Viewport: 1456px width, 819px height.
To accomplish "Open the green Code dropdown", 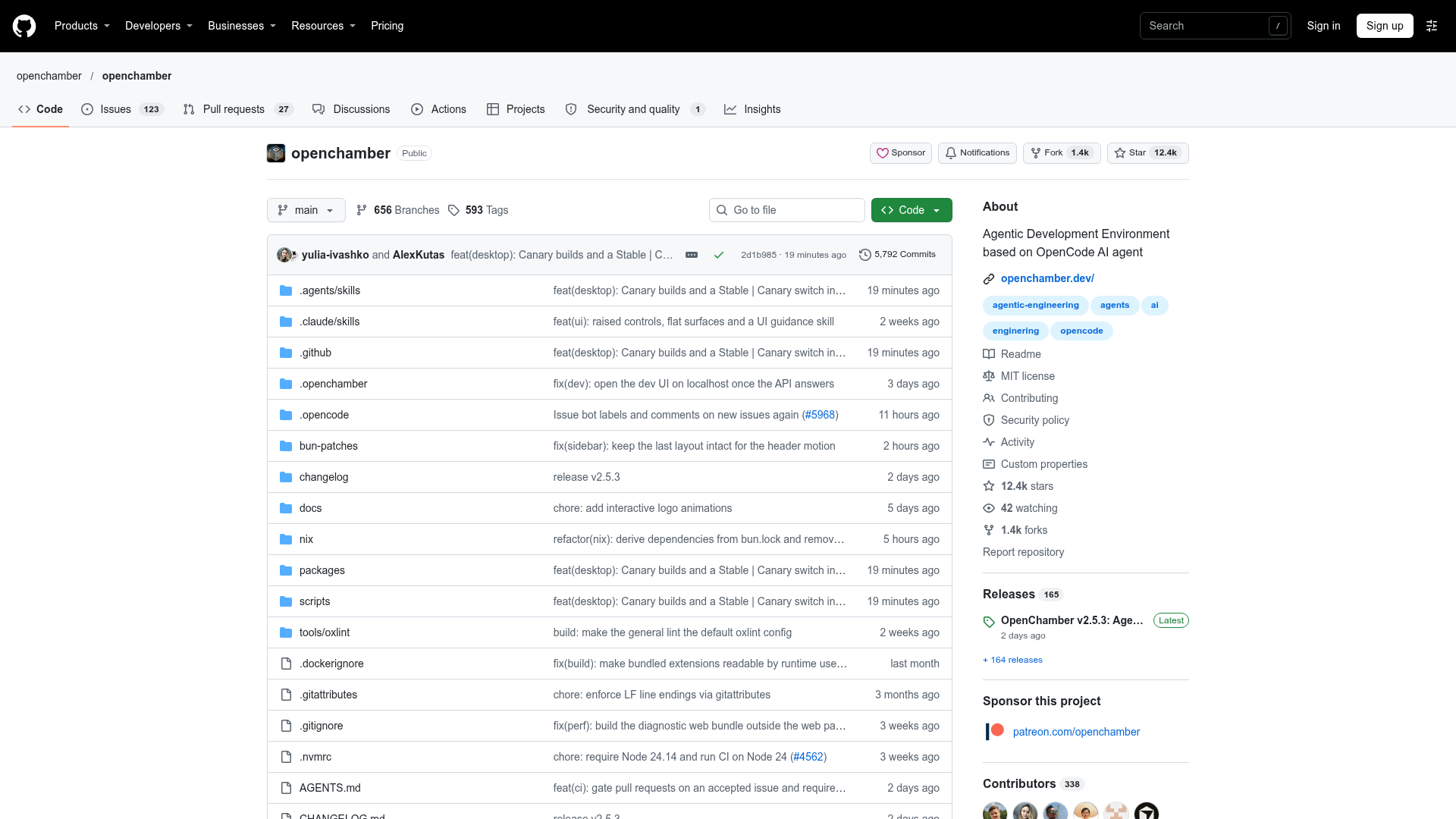I will coord(912,210).
